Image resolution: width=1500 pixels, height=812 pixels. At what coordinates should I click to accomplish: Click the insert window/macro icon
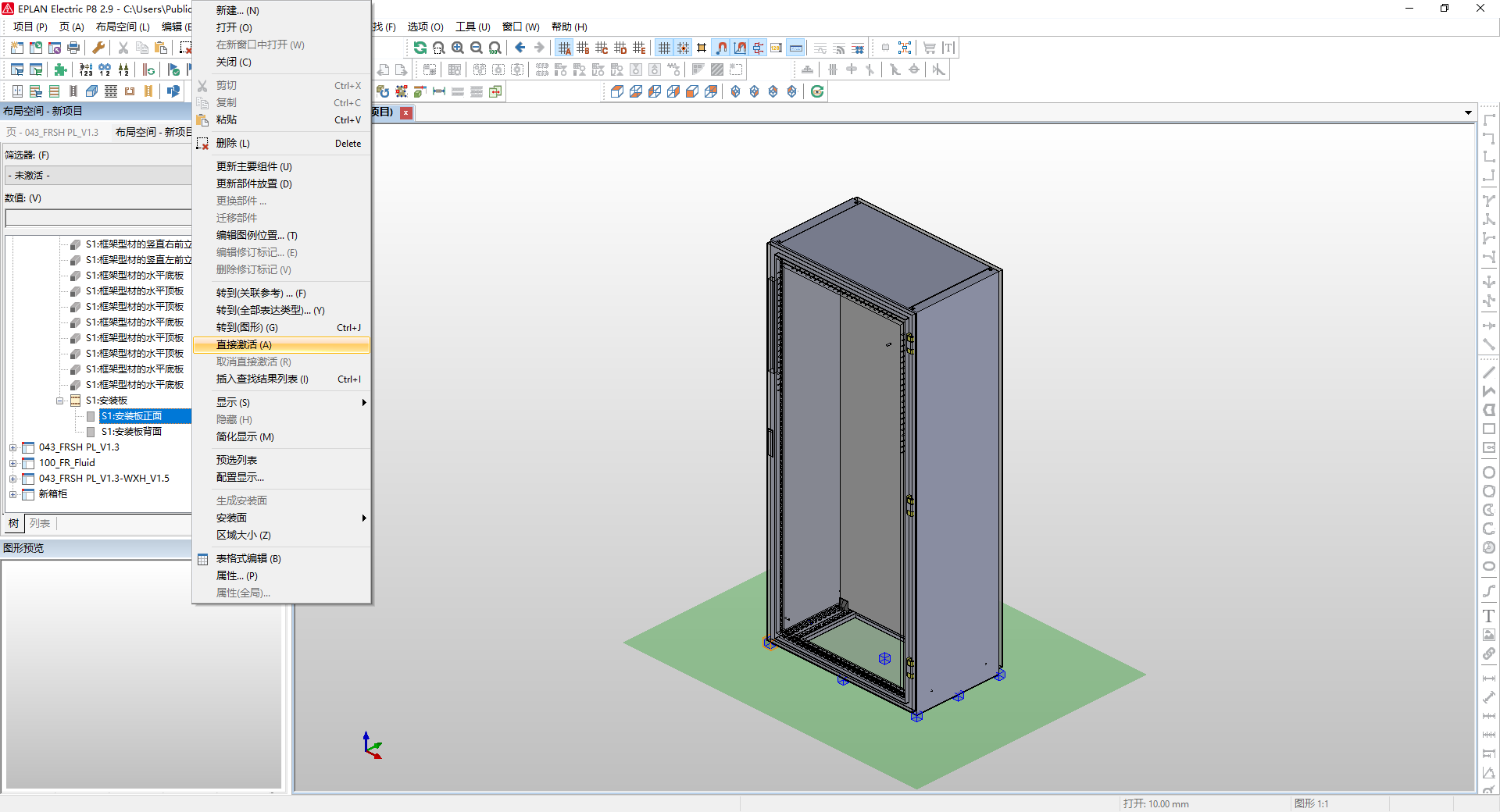904,48
